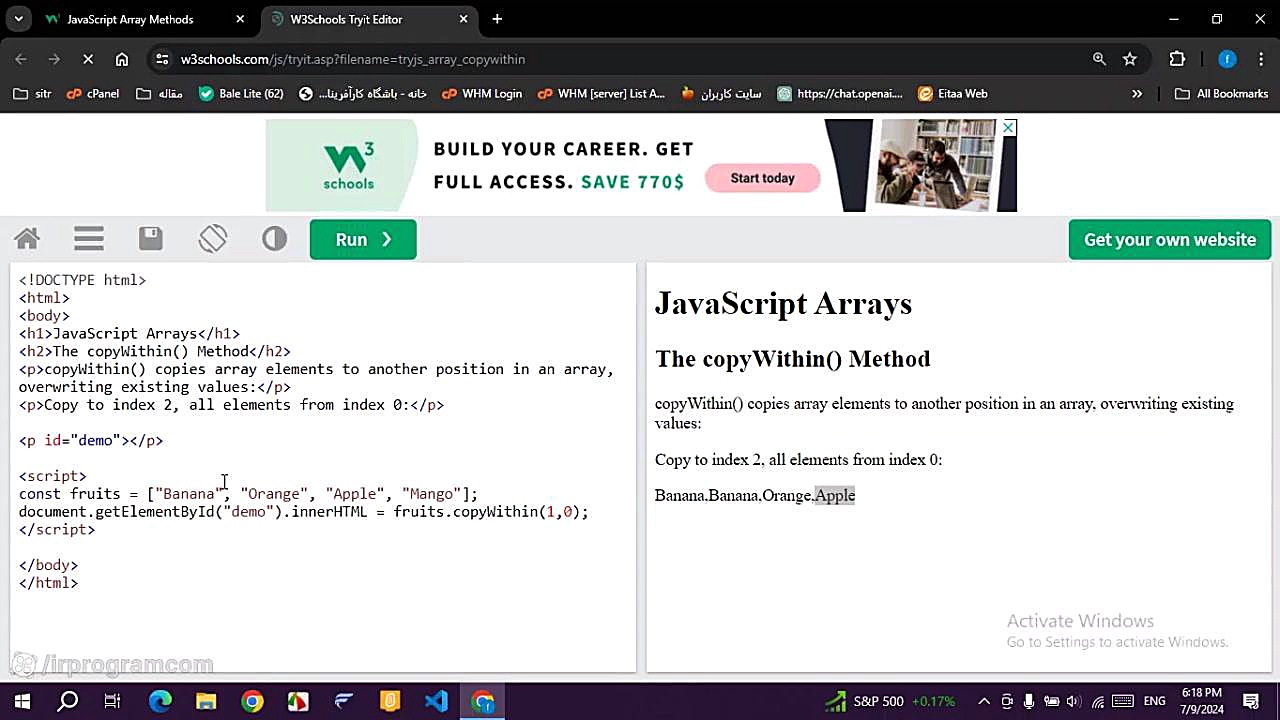
Task: Open the Bale Lite (62) bookmark
Action: click(241, 93)
